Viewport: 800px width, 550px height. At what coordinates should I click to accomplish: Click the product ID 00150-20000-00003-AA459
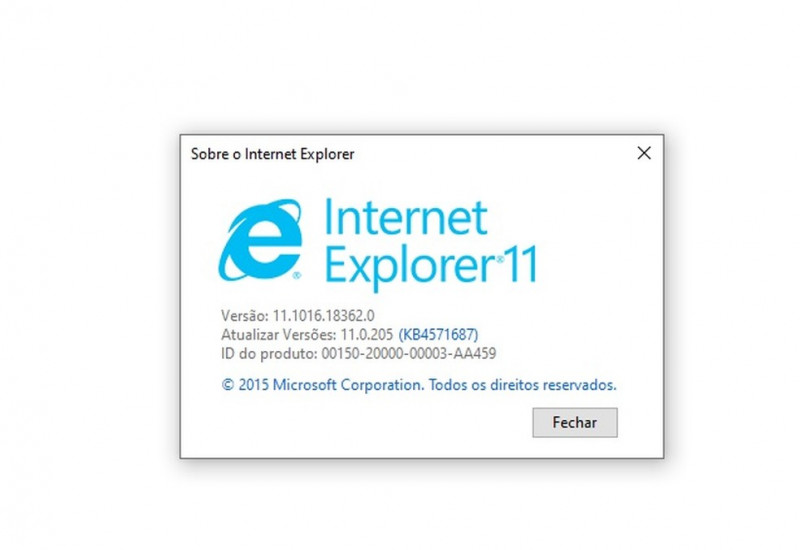coord(409,353)
